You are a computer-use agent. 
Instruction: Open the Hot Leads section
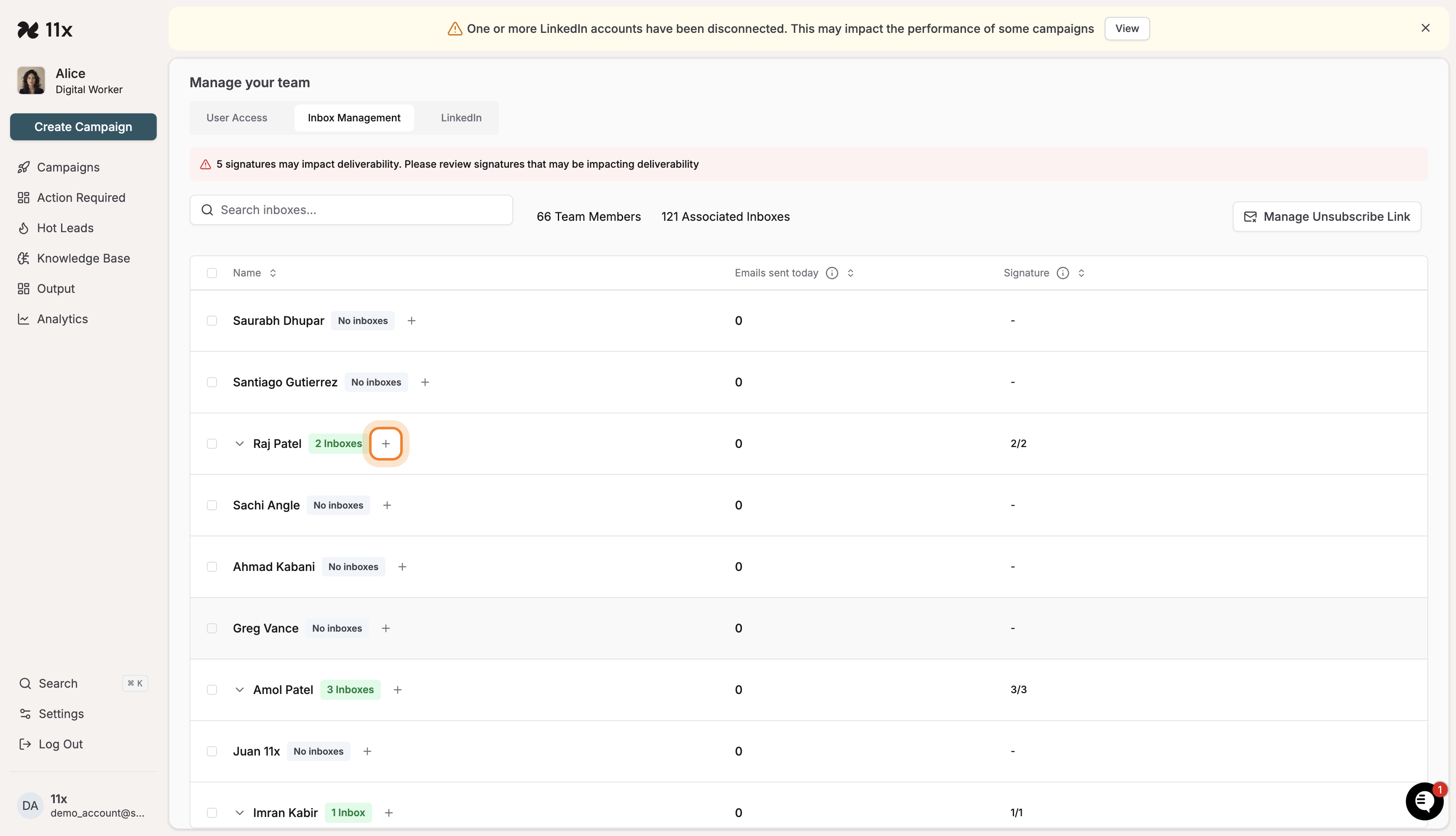coord(65,228)
